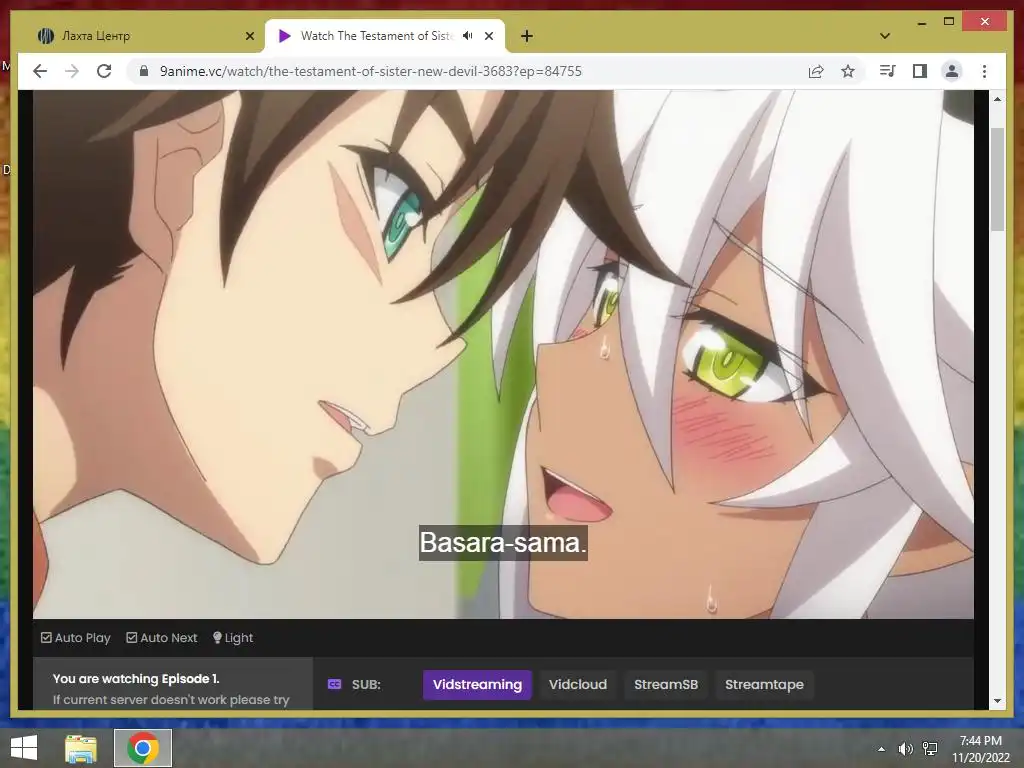Image resolution: width=1024 pixels, height=768 pixels.
Task: Go back to the previous page
Action: click(x=40, y=71)
